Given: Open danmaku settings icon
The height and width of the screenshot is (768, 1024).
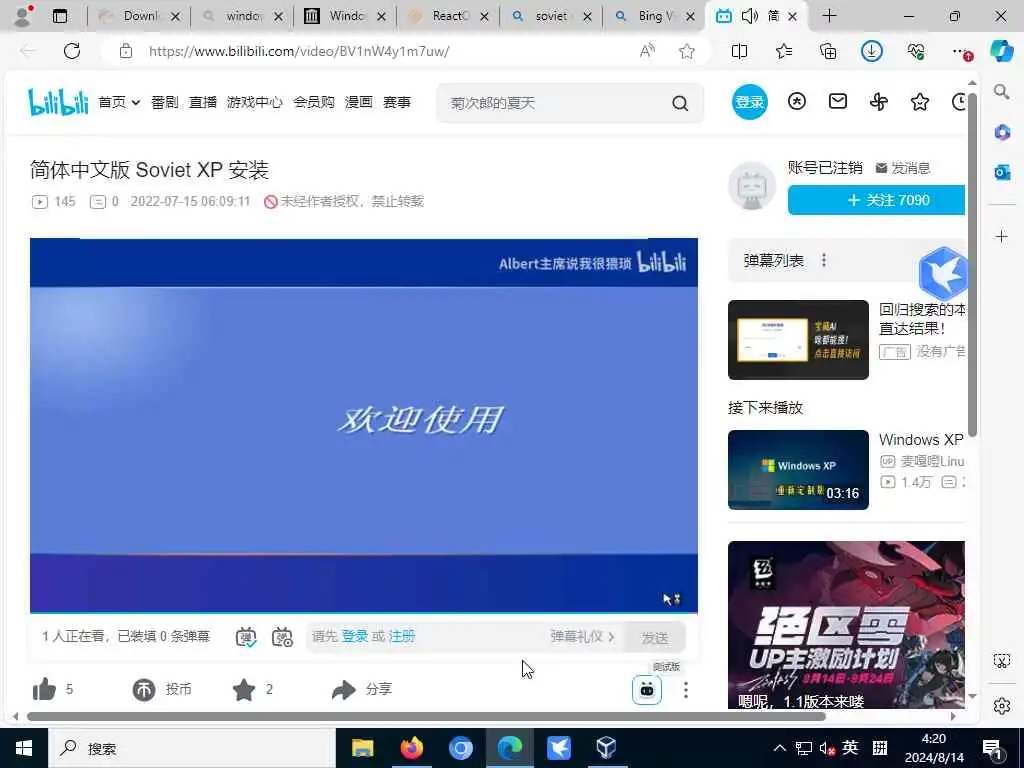Looking at the screenshot, I should 282,637.
